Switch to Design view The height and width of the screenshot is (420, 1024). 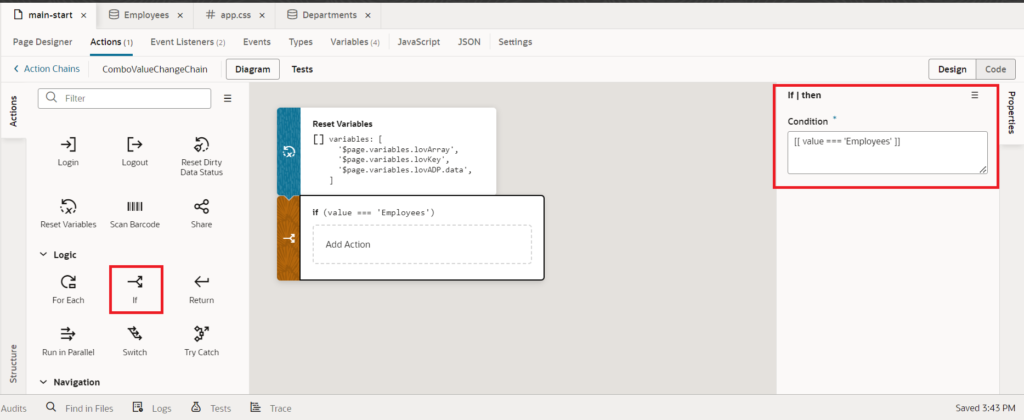pos(952,69)
